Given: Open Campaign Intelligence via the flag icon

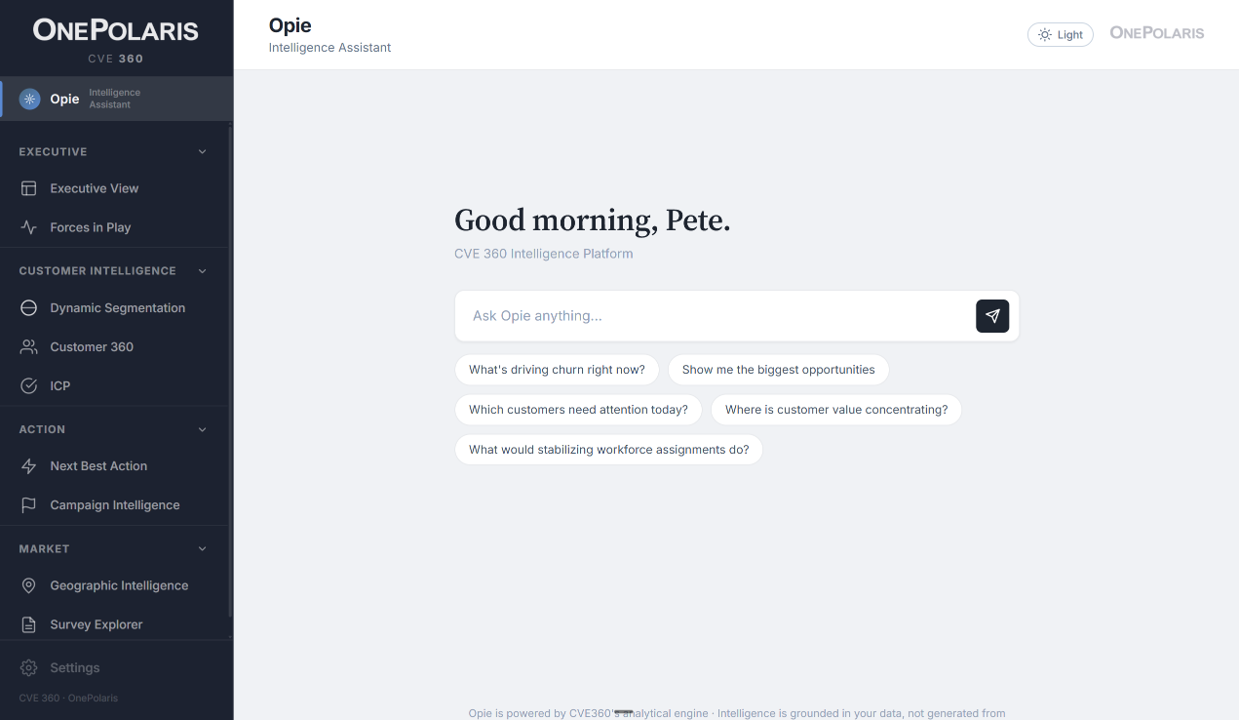Looking at the screenshot, I should coord(27,504).
